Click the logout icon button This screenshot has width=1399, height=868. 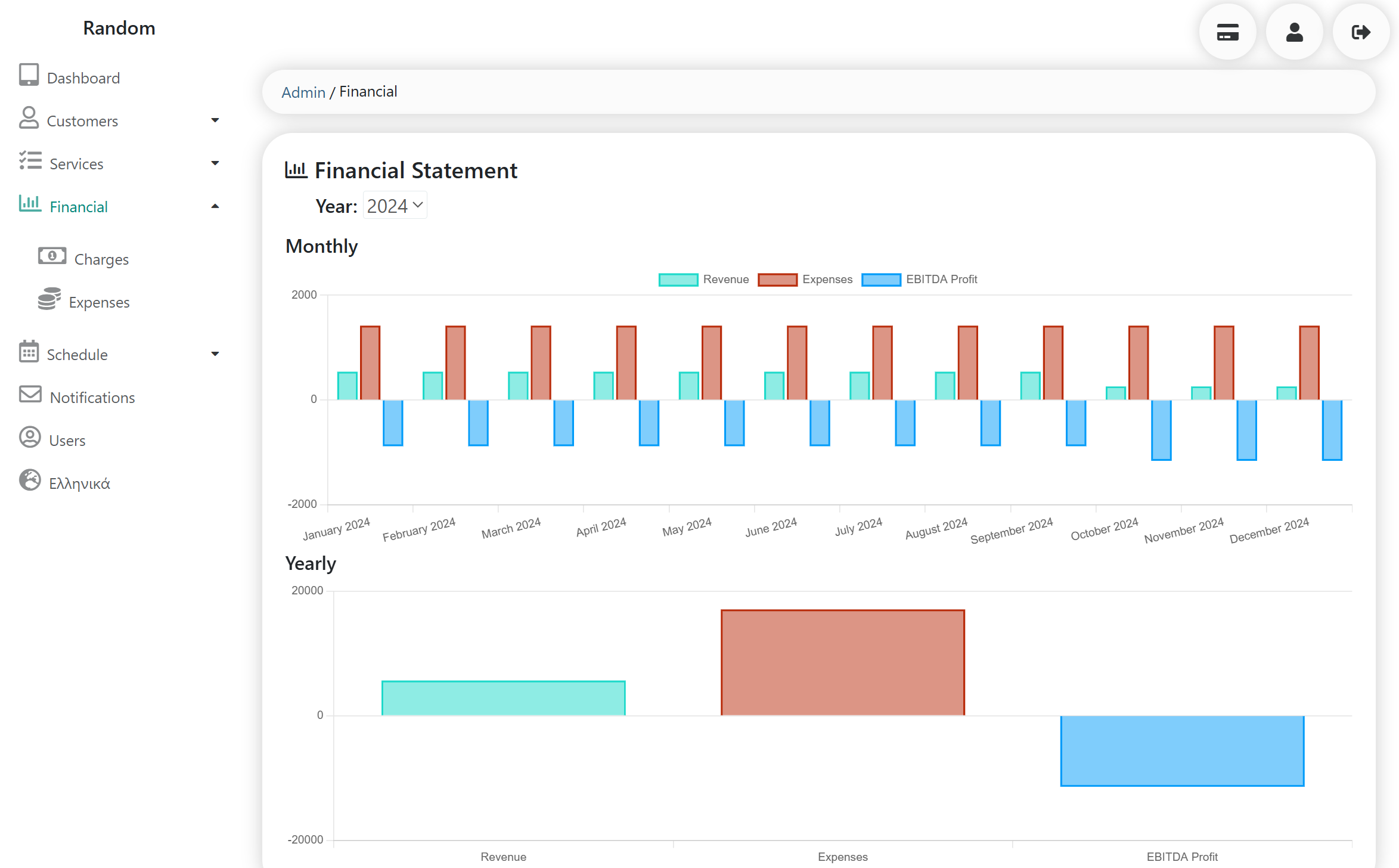[x=1361, y=32]
